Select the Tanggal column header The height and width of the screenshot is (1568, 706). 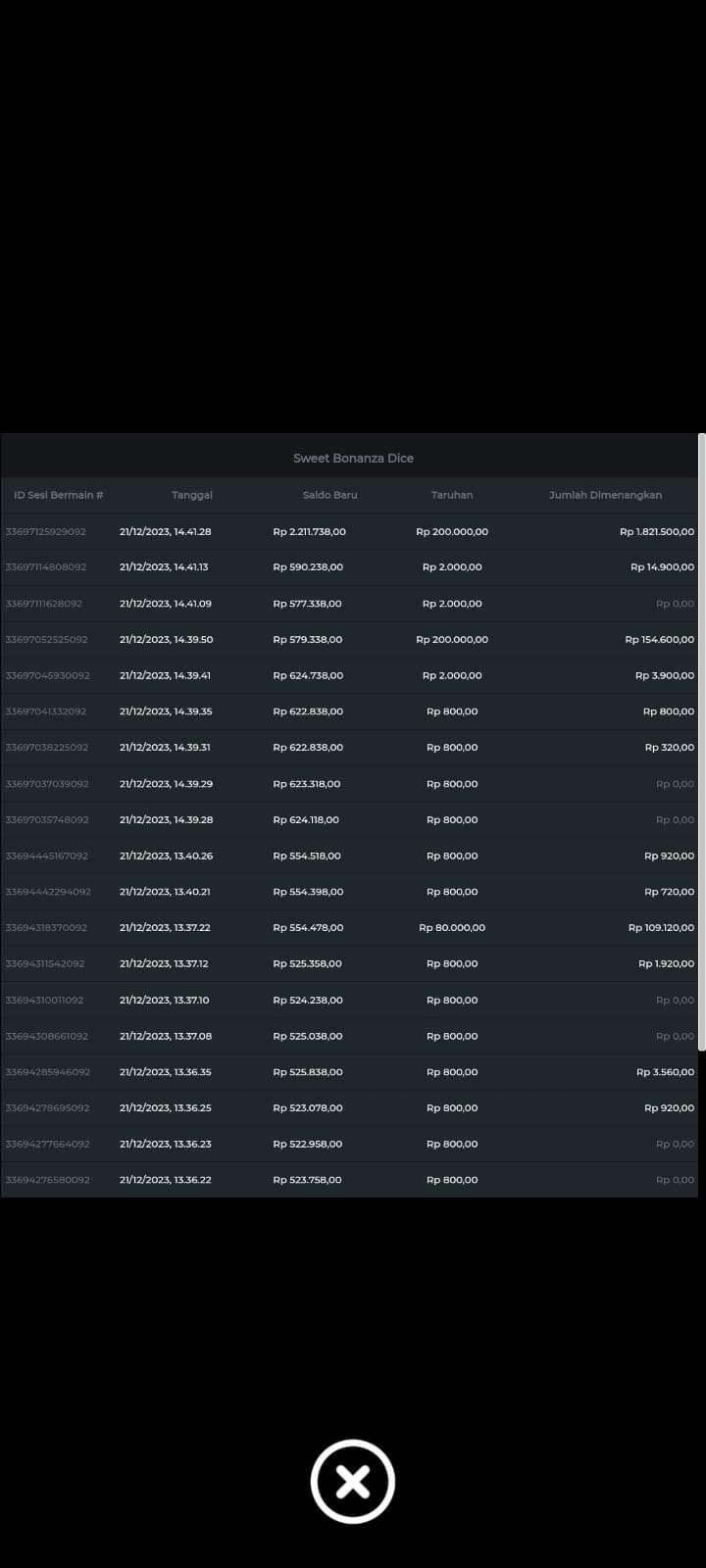[x=192, y=495]
